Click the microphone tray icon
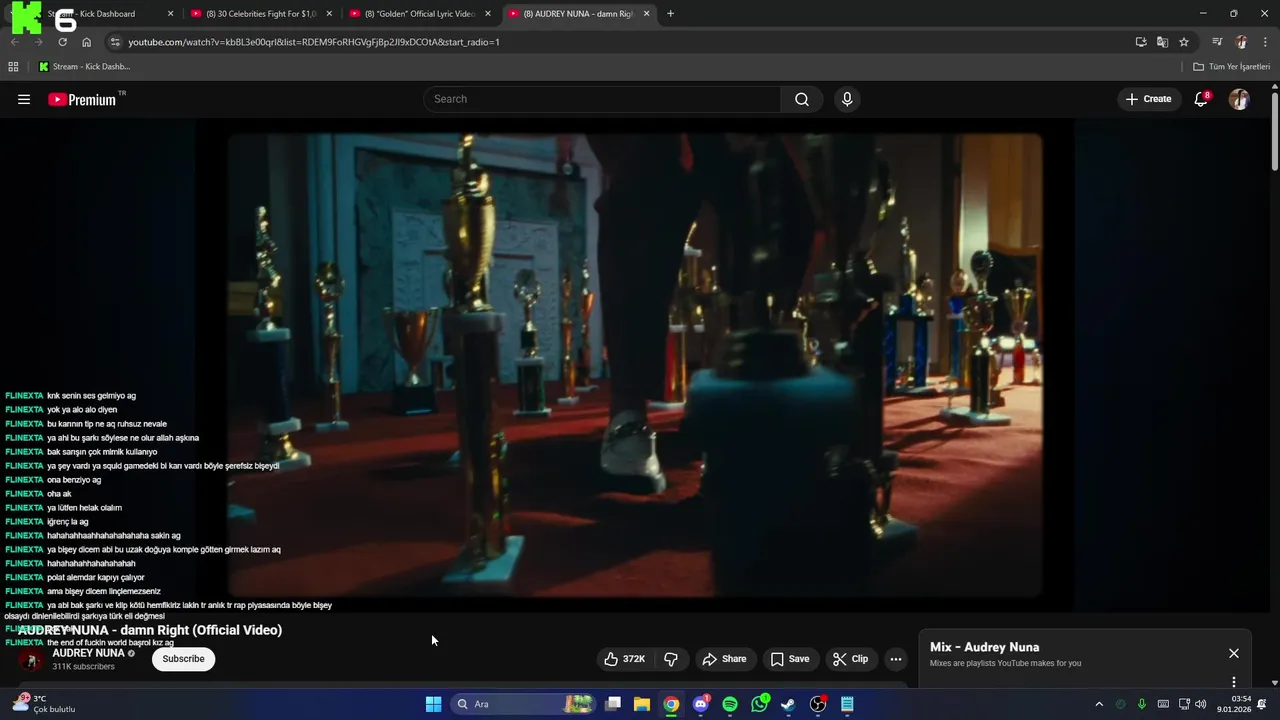1280x720 pixels. pos(1142,704)
